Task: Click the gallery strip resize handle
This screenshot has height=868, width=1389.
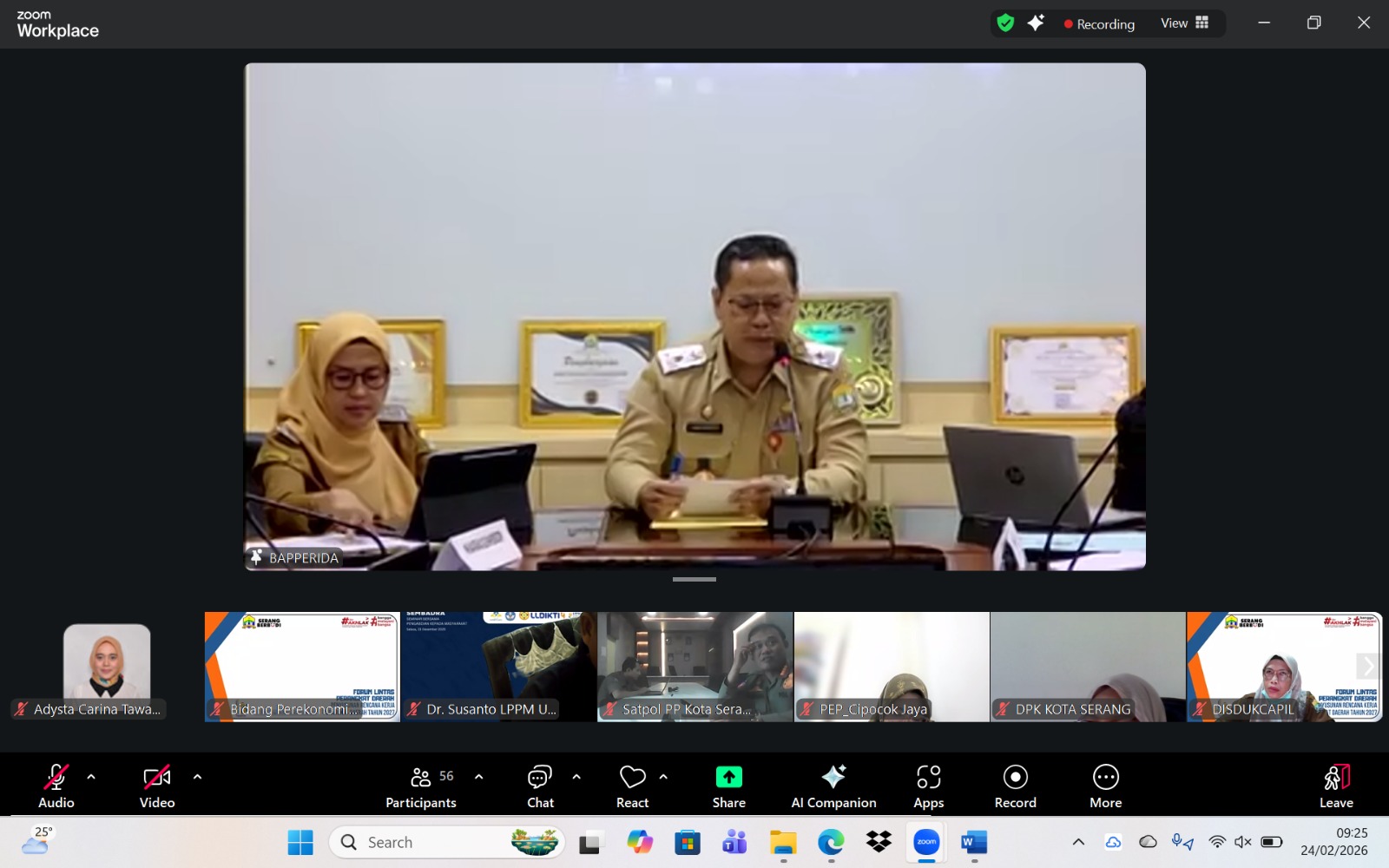Action: [694, 579]
